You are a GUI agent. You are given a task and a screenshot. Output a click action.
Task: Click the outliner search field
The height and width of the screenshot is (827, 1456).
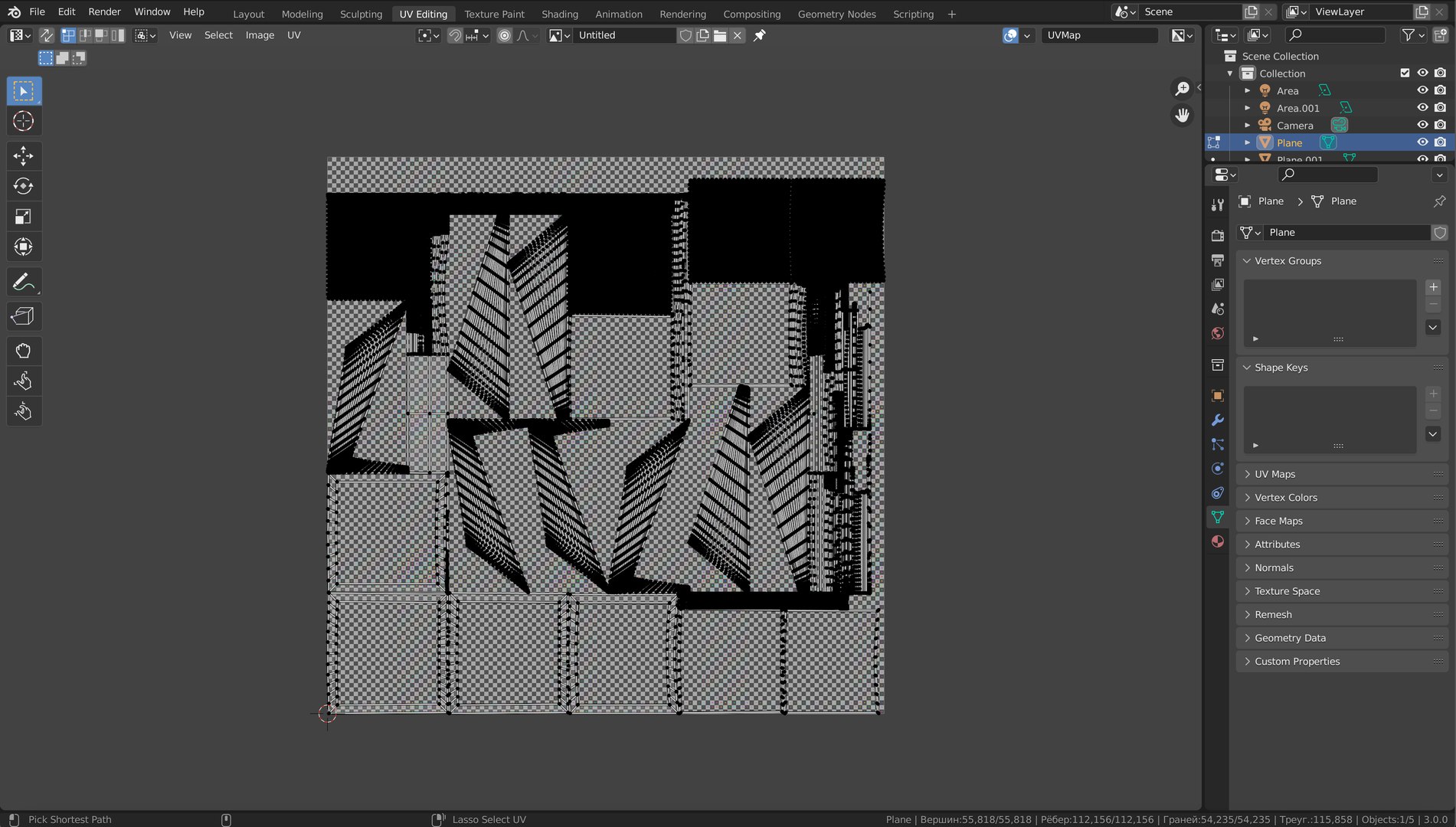tap(1335, 34)
